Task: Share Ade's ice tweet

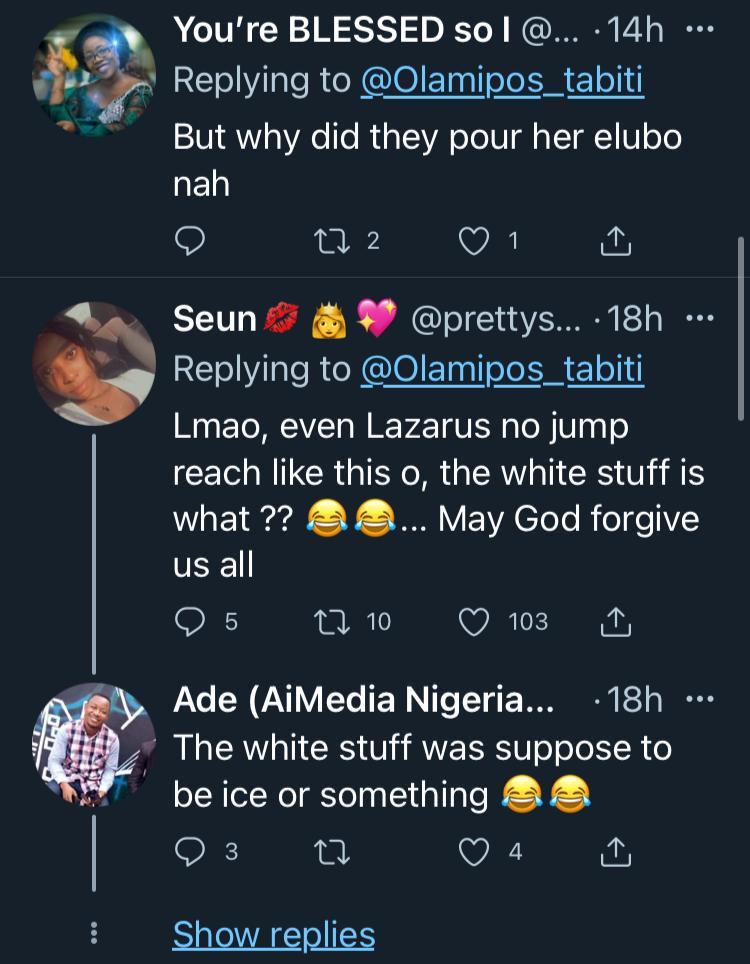Action: [616, 852]
